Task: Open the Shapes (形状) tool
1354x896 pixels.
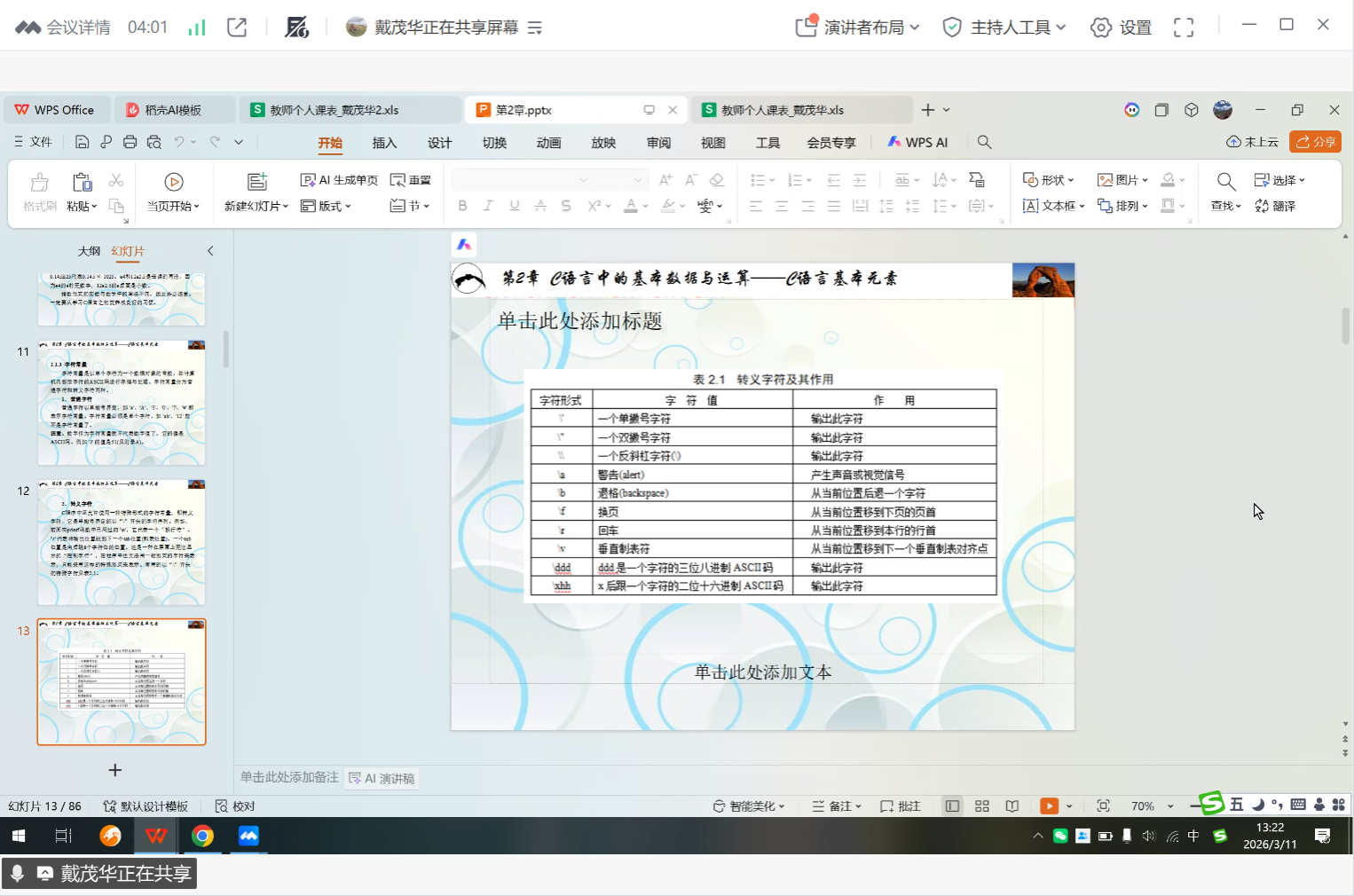Action: pyautogui.click(x=1049, y=180)
